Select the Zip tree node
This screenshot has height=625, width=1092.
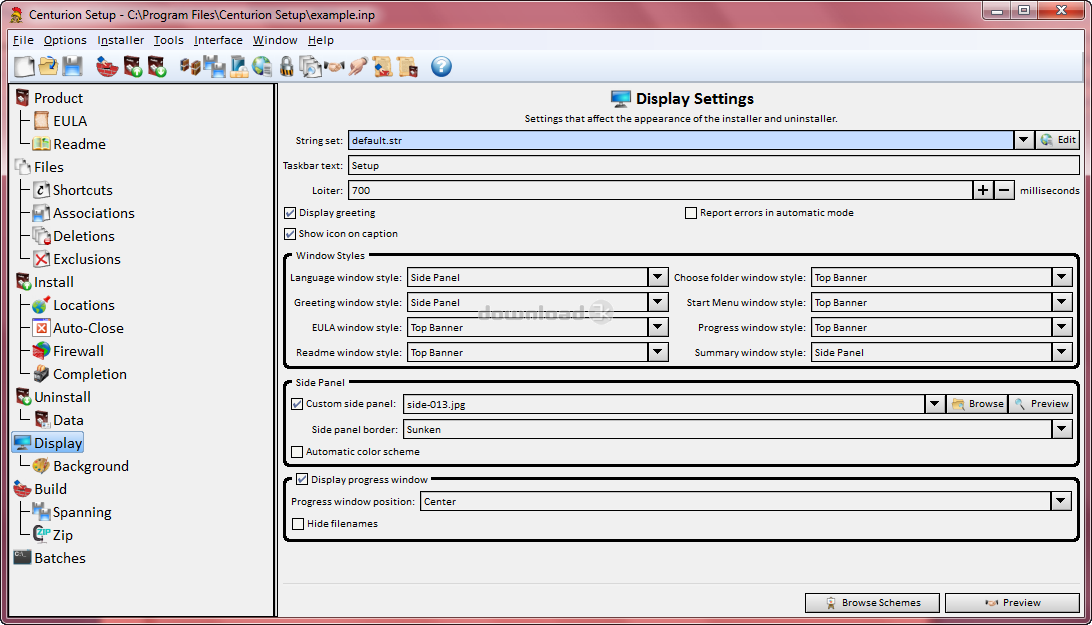pyautogui.click(x=63, y=535)
